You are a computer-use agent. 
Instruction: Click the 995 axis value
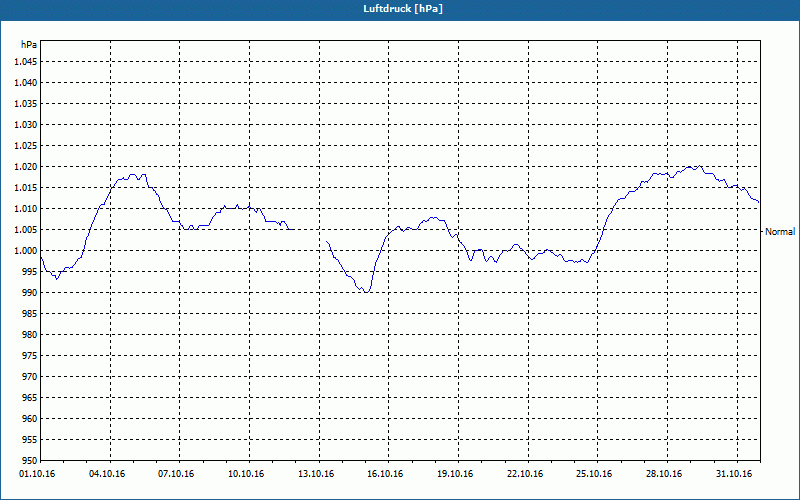pos(30,271)
